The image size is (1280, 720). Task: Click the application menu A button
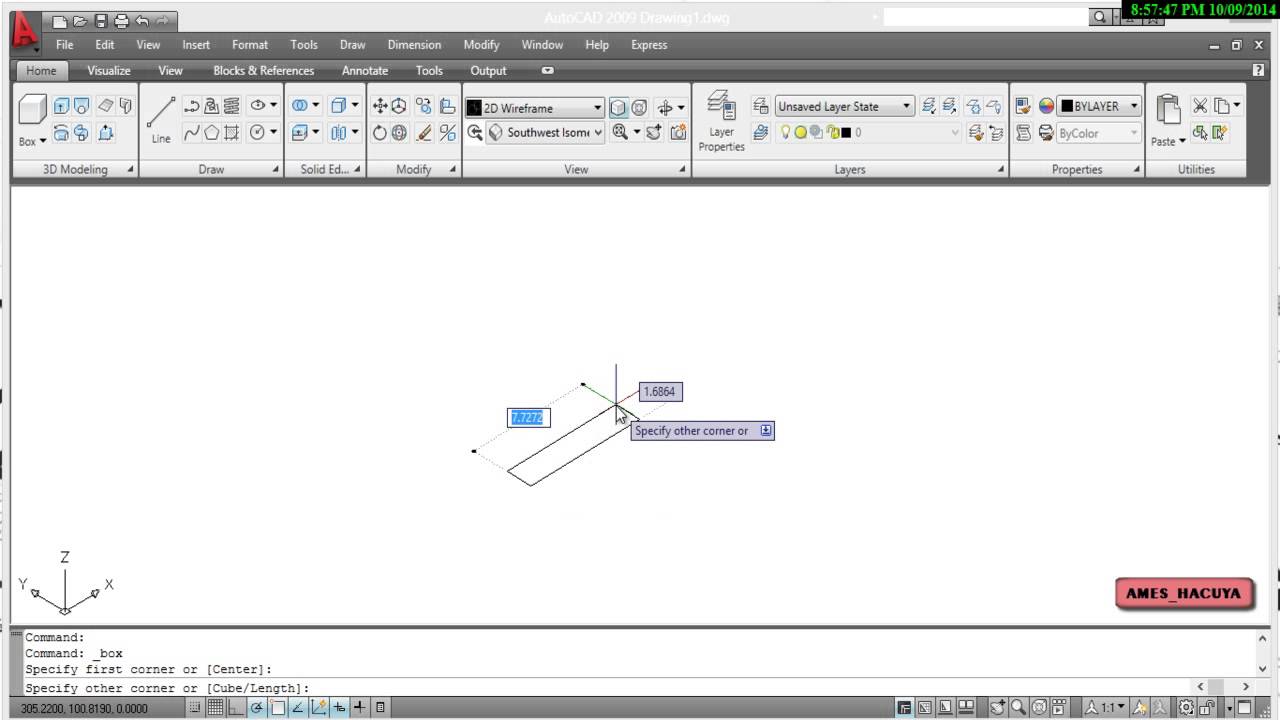24,32
